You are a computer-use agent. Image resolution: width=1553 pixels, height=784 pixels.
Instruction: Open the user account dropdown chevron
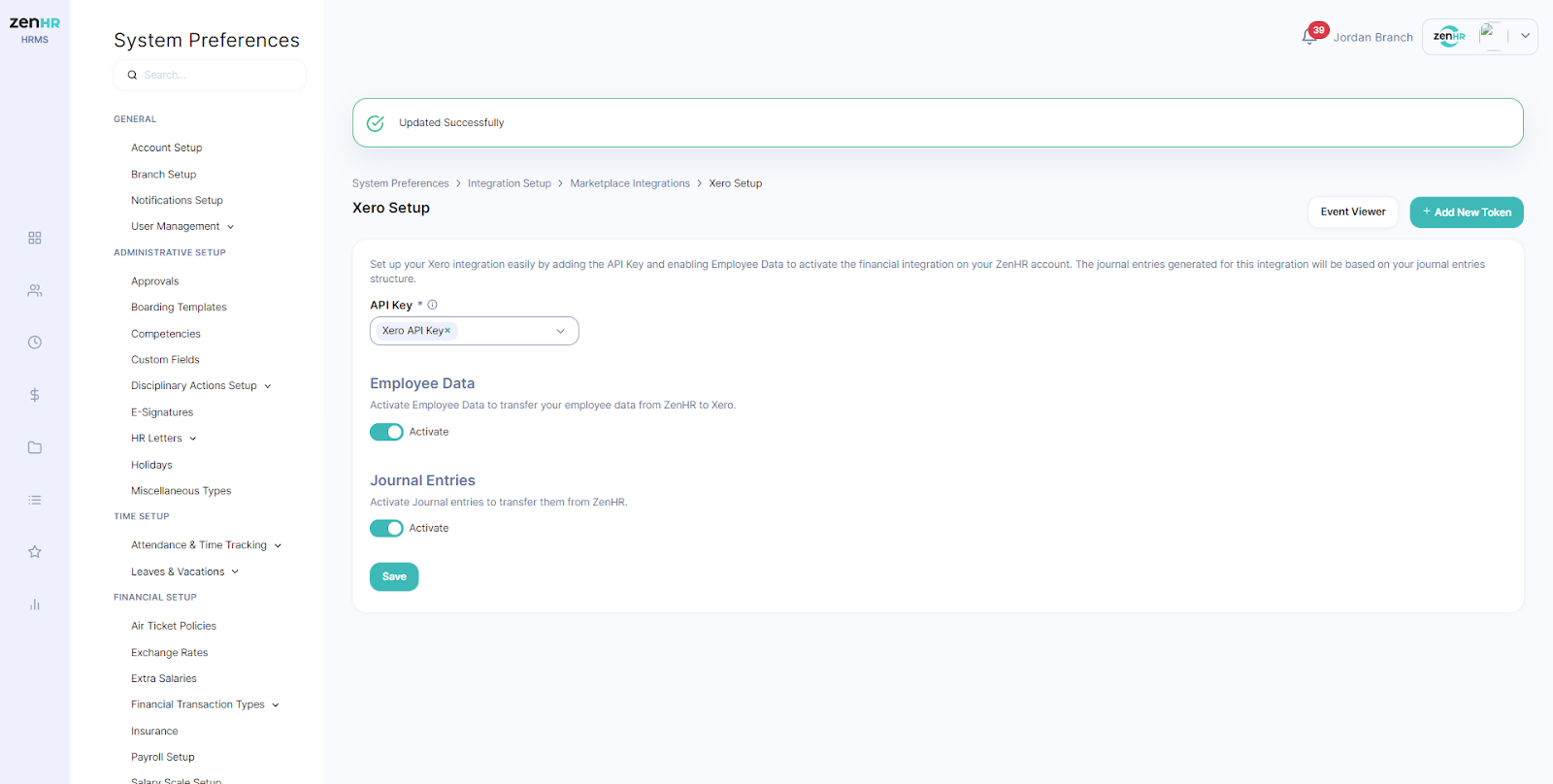coord(1525,37)
